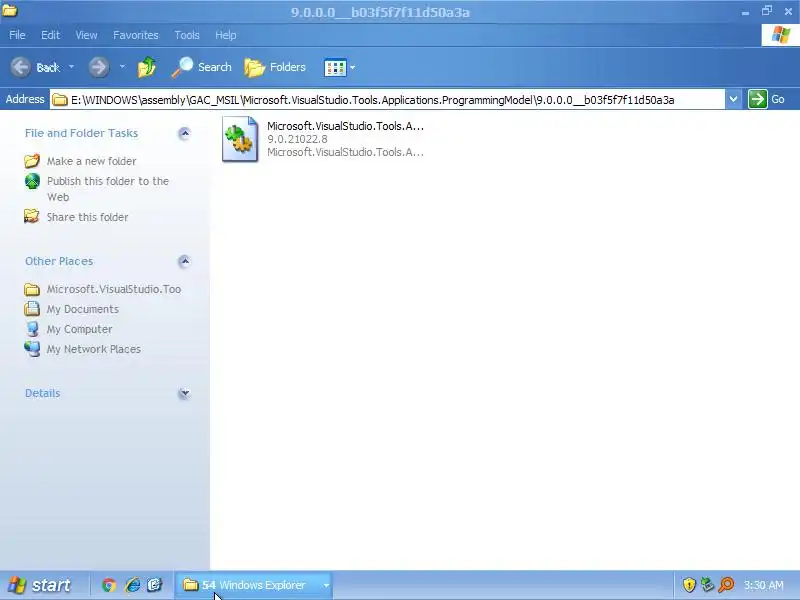The image size is (800, 600).
Task: Open the Help menu
Action: click(x=226, y=35)
